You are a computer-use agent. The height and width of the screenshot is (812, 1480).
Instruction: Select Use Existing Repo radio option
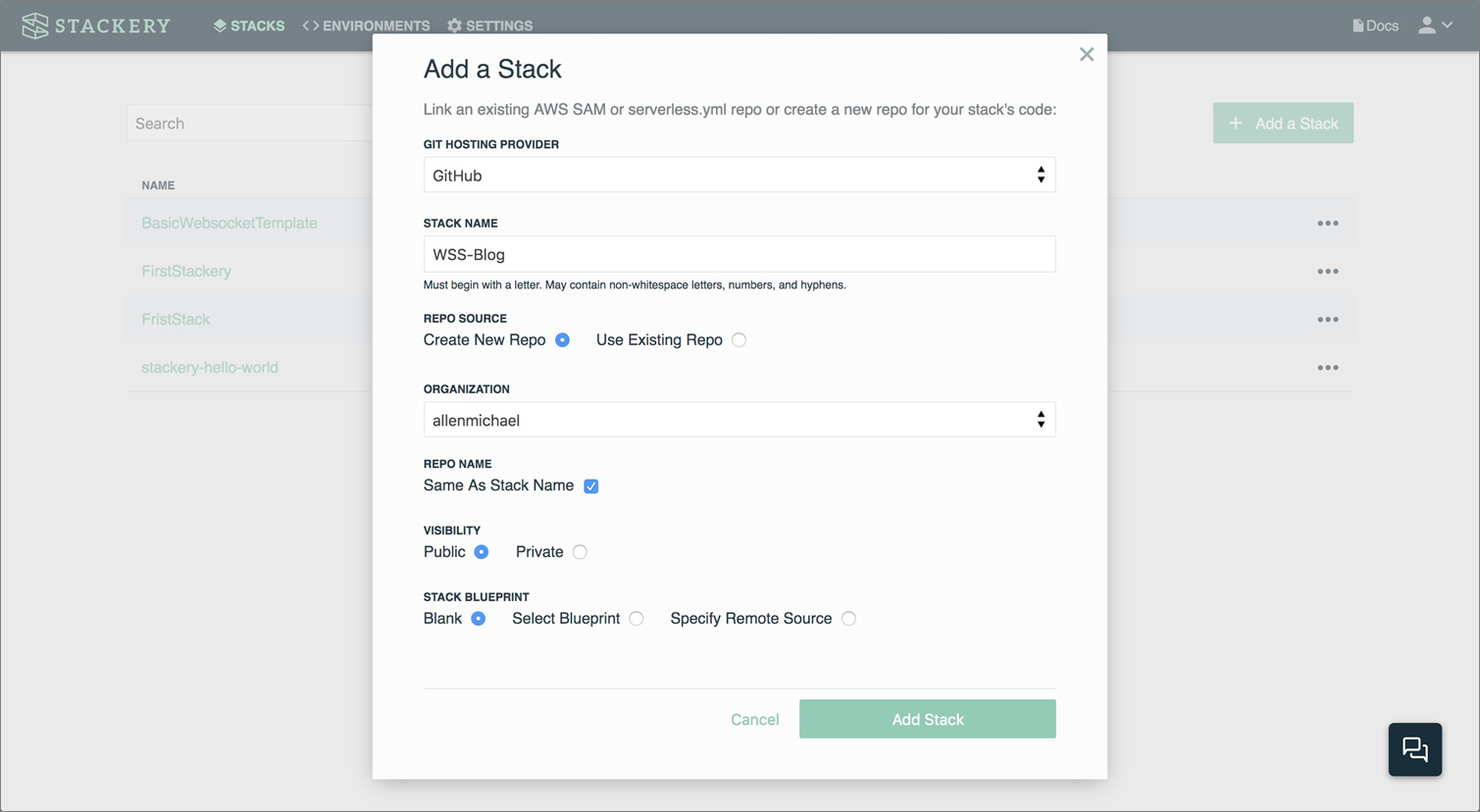point(739,340)
